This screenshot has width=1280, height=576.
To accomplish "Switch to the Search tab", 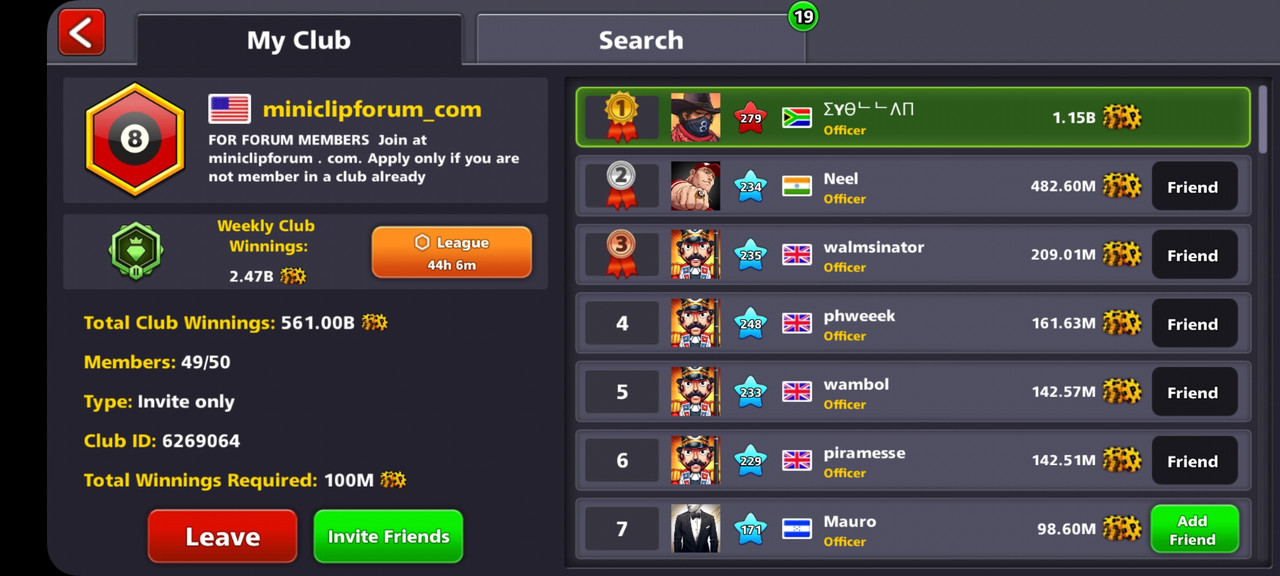I will click(x=641, y=40).
